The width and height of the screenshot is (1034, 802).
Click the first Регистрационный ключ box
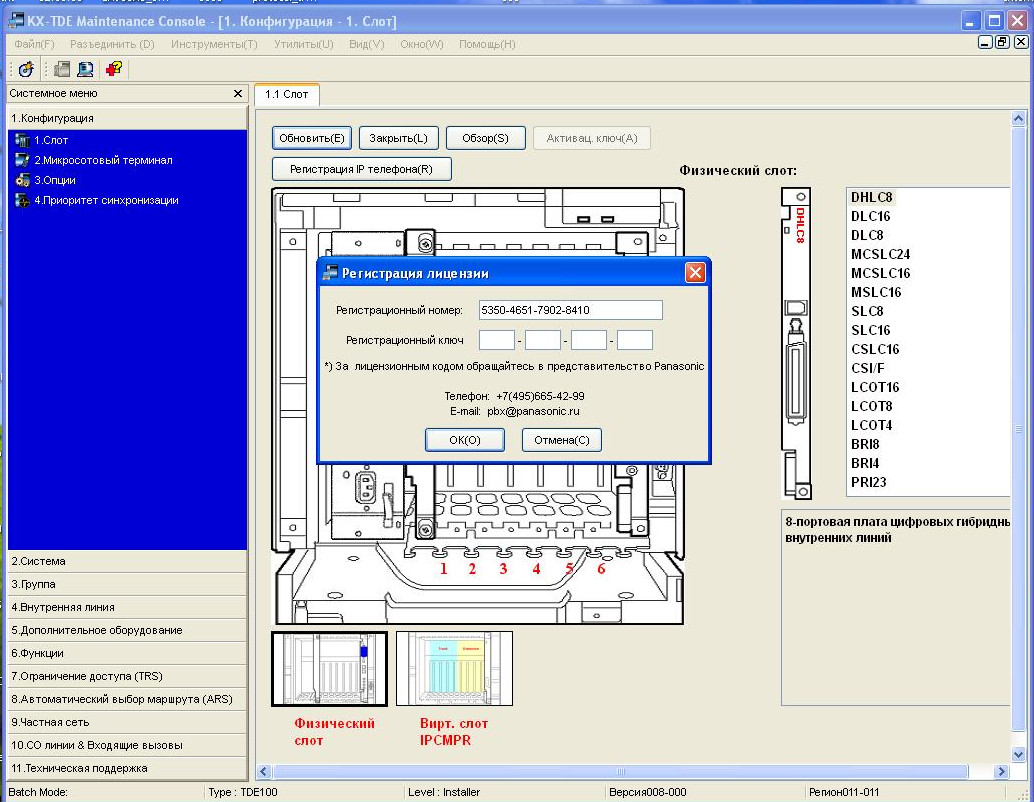point(497,340)
